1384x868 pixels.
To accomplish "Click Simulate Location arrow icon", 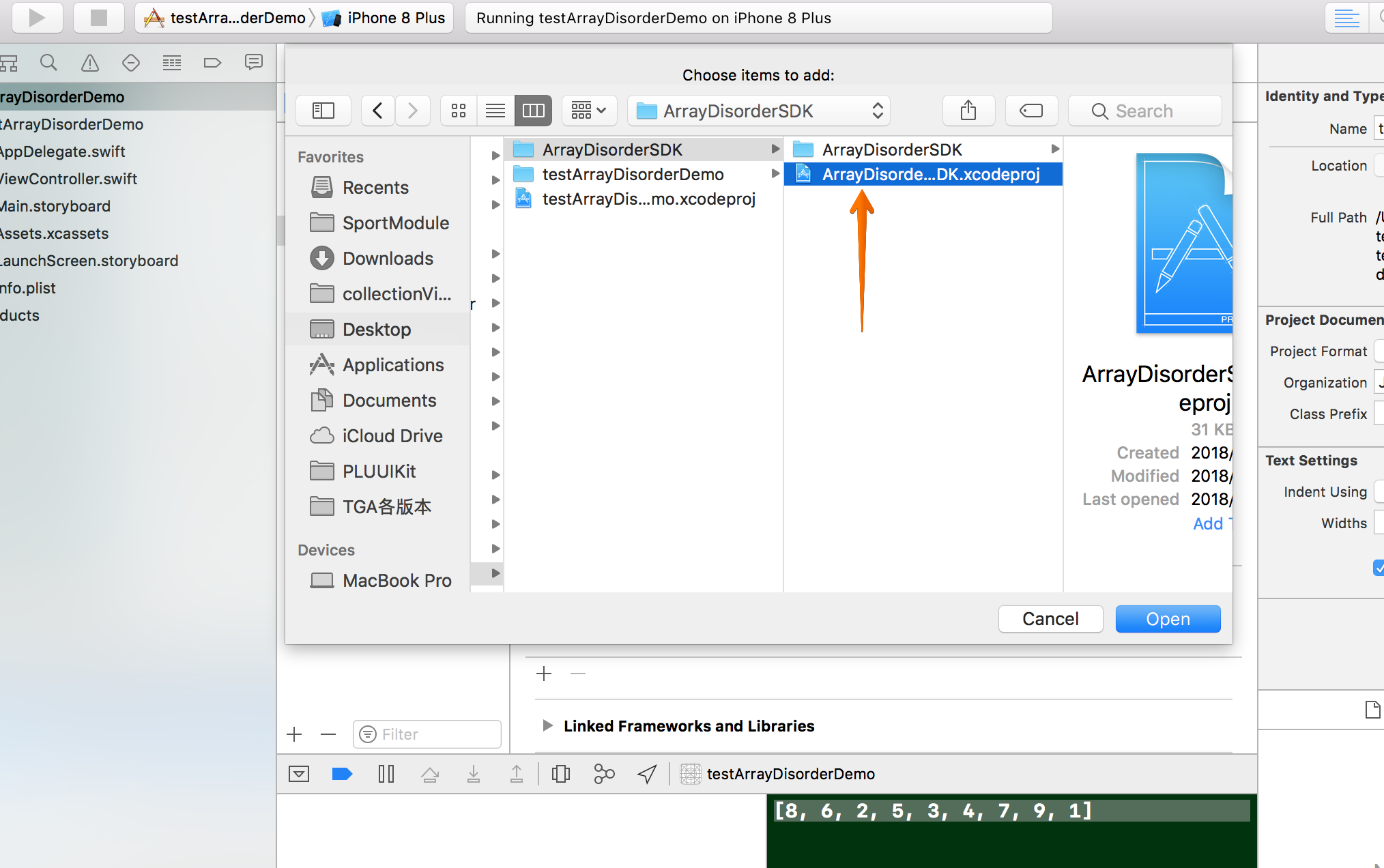I will coord(647,774).
